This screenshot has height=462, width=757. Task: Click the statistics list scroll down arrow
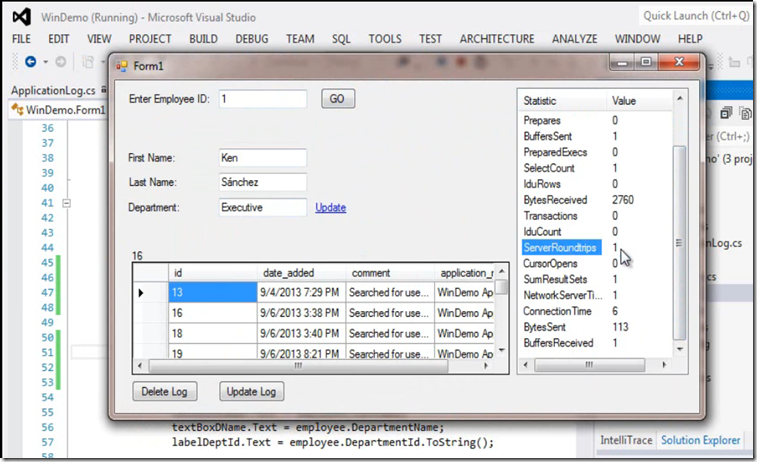pos(680,349)
